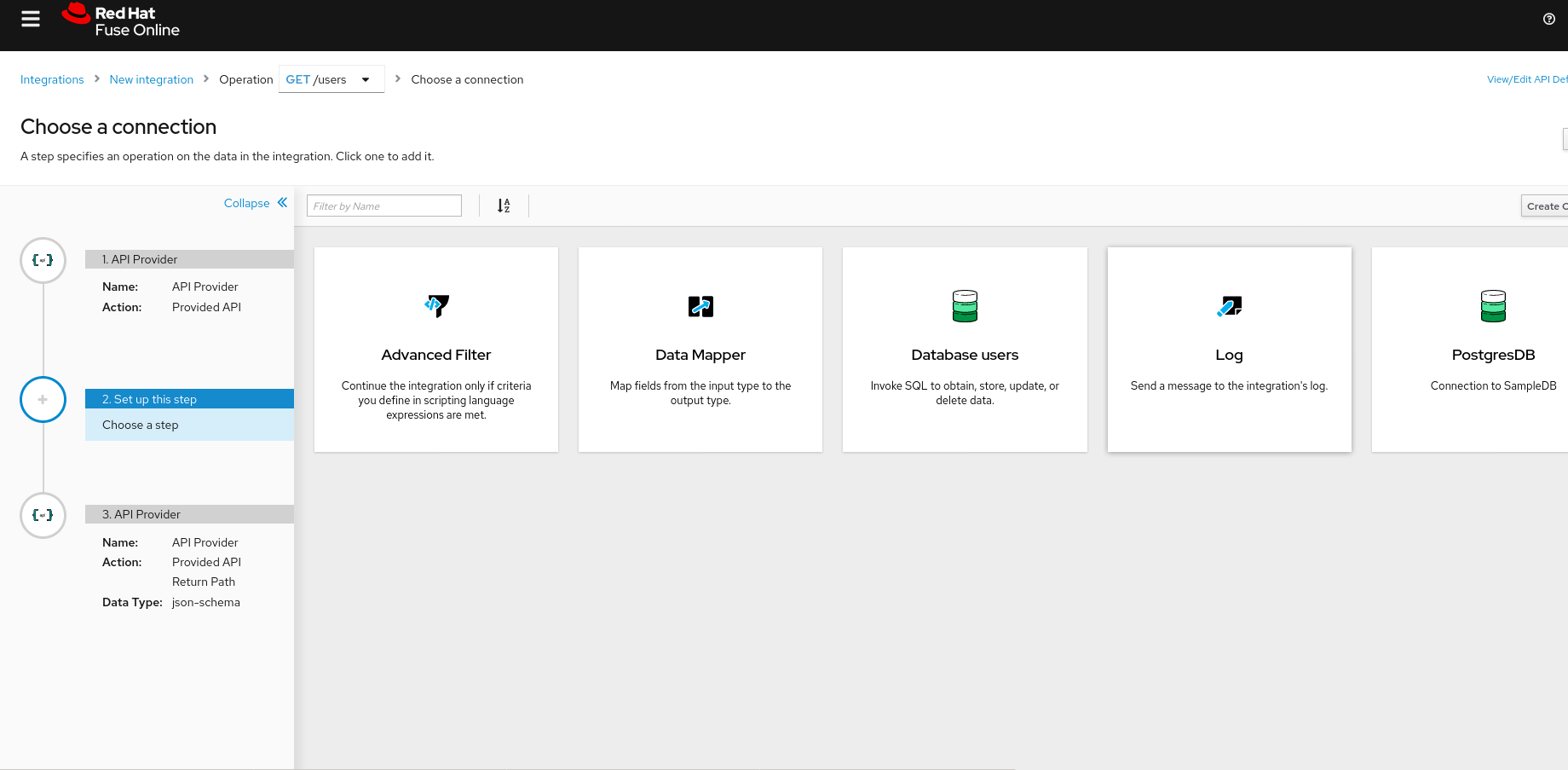This screenshot has width=1568, height=770.
Task: Click the Database users database icon
Action: [965, 306]
